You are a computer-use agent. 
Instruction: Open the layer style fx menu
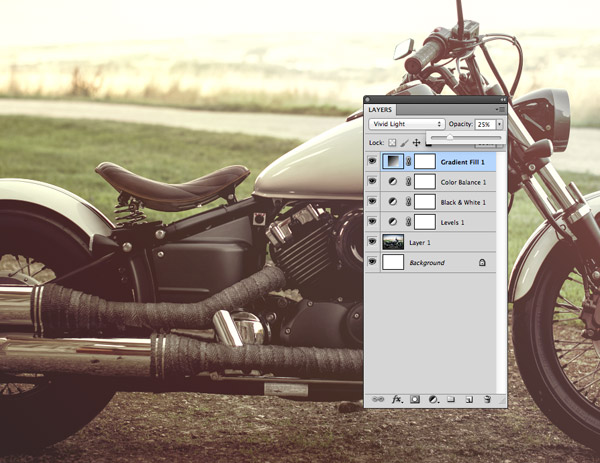coord(396,398)
